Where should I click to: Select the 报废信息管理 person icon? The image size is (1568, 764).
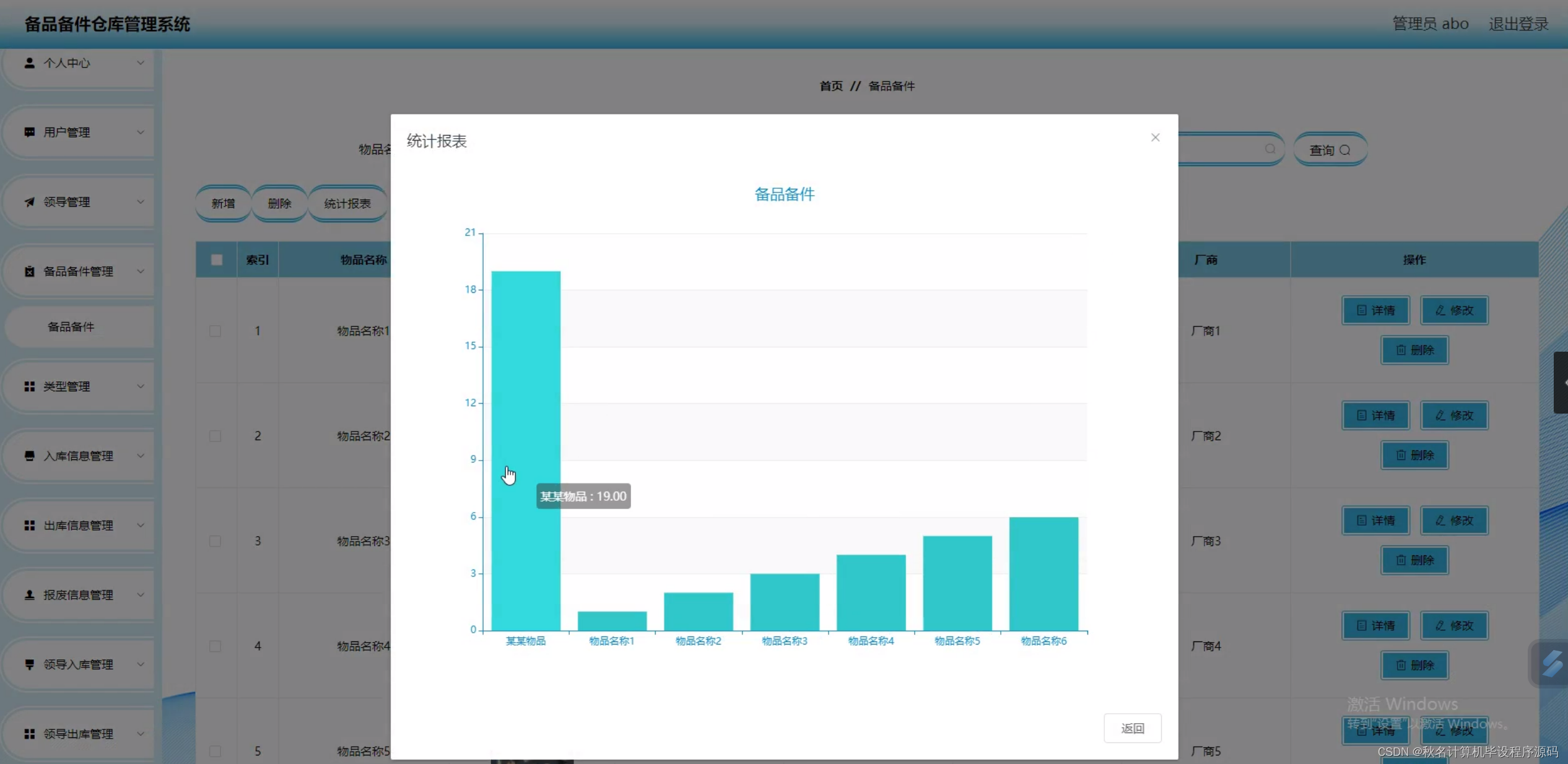coord(29,594)
